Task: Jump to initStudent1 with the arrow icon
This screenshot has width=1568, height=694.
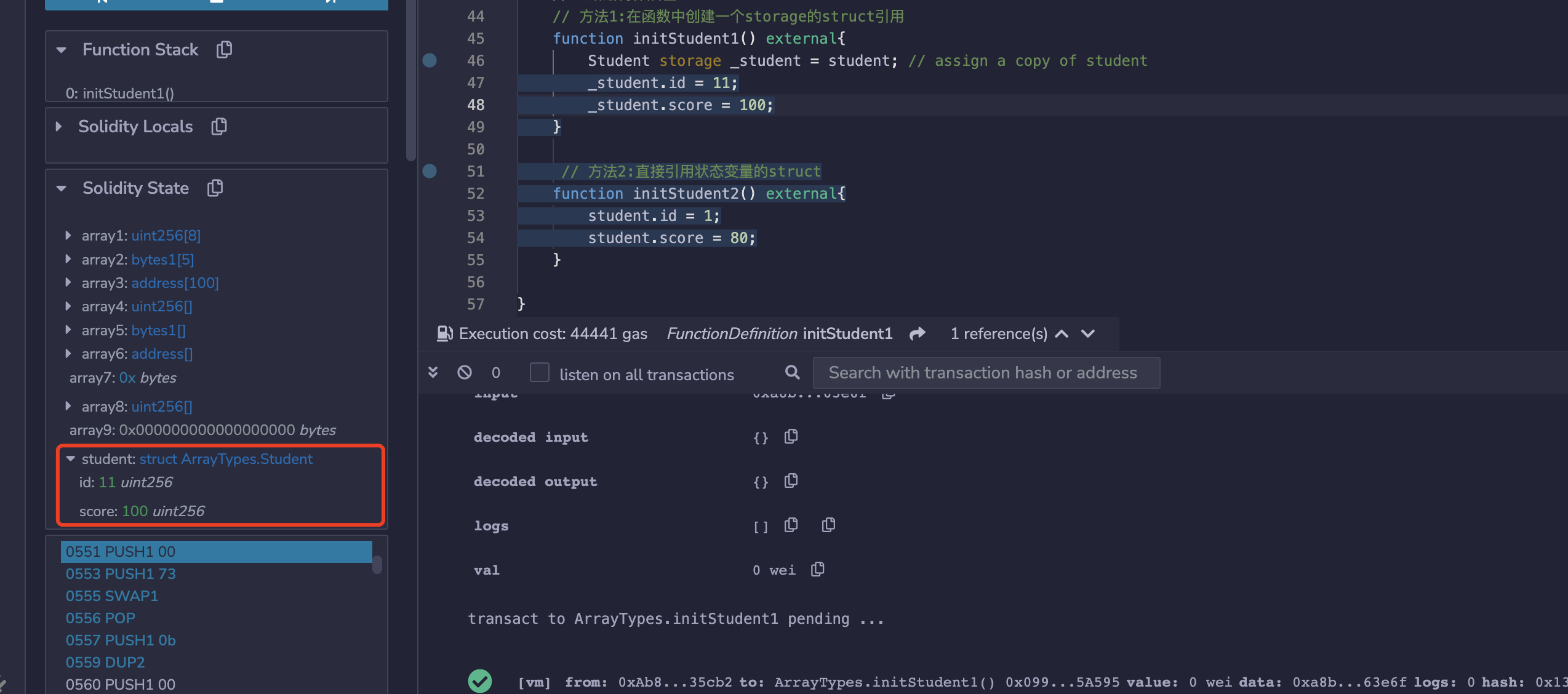Action: (x=918, y=333)
